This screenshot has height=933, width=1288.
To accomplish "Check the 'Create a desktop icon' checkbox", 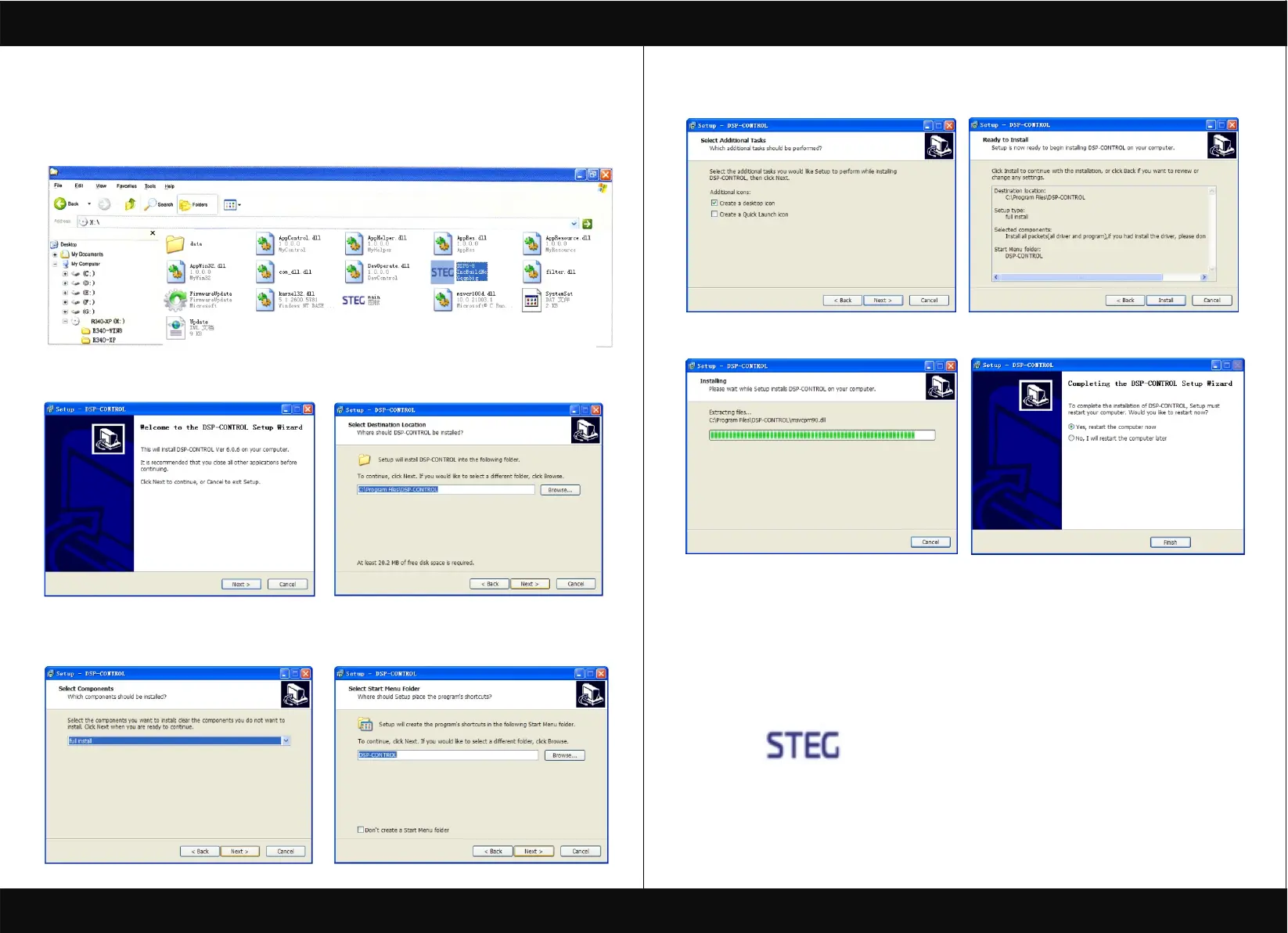I will click(714, 203).
